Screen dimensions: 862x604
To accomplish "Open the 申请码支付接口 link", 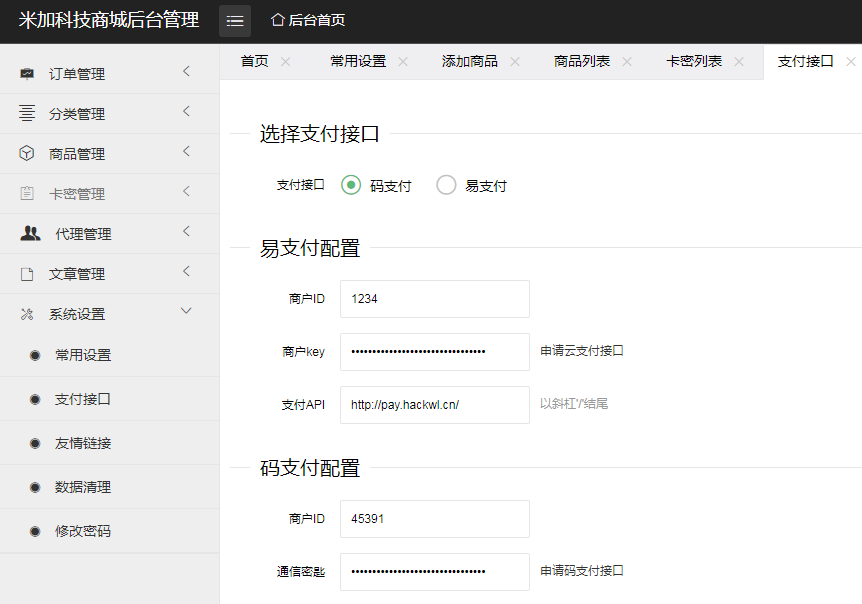I will point(582,571).
